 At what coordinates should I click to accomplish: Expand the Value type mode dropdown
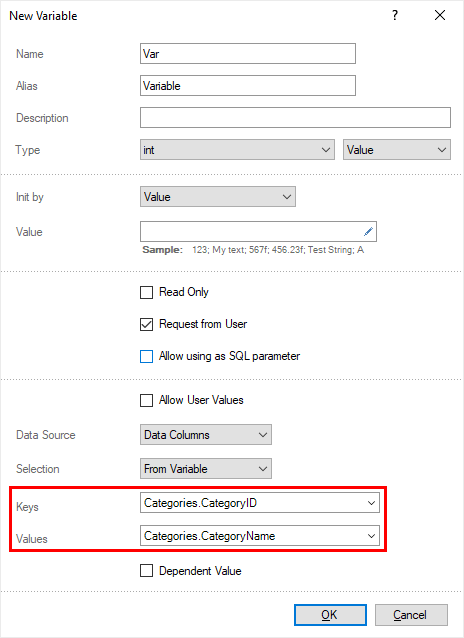(x=397, y=150)
